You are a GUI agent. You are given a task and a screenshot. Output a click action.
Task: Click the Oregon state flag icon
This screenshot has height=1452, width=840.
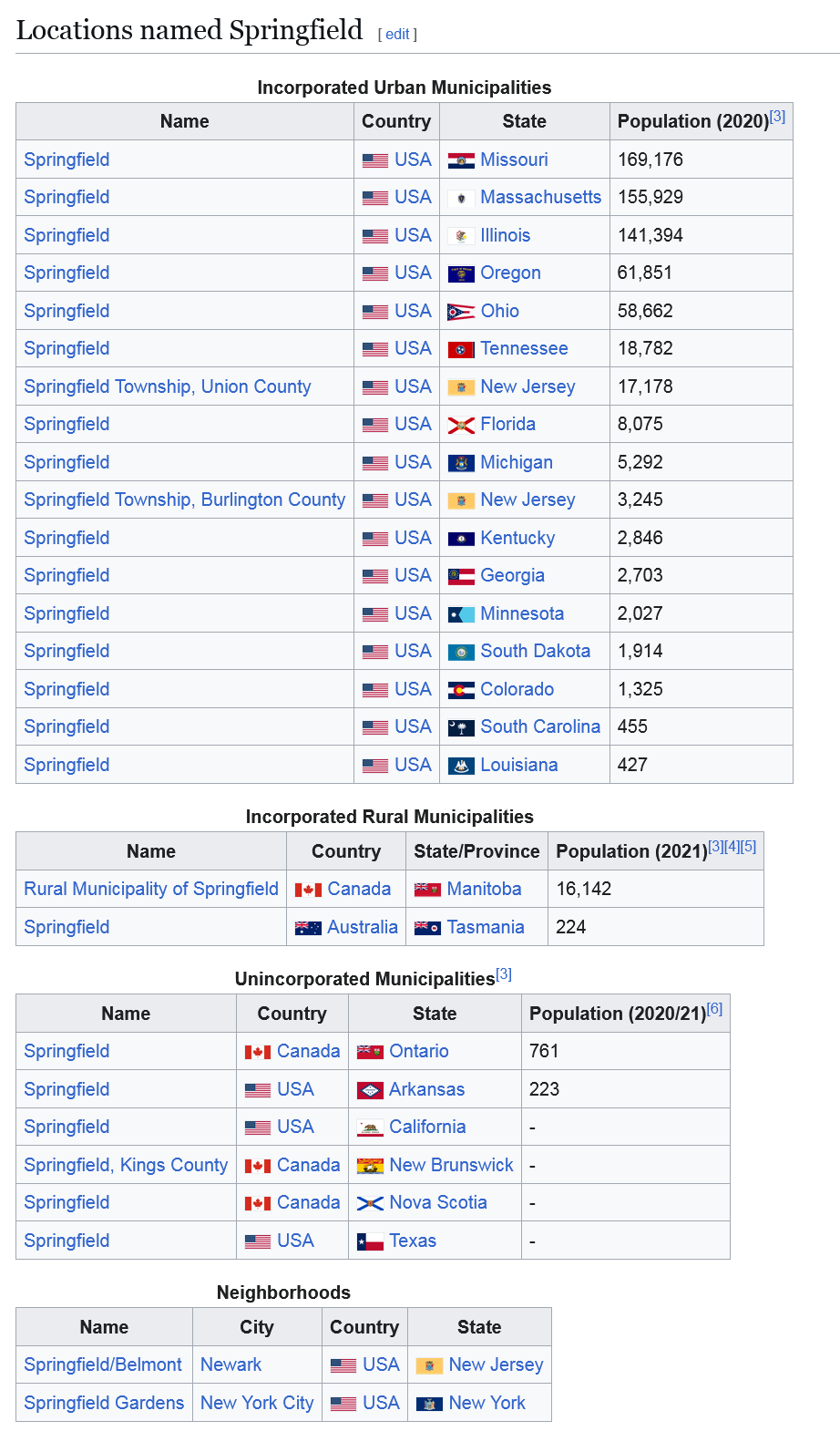[x=461, y=273]
